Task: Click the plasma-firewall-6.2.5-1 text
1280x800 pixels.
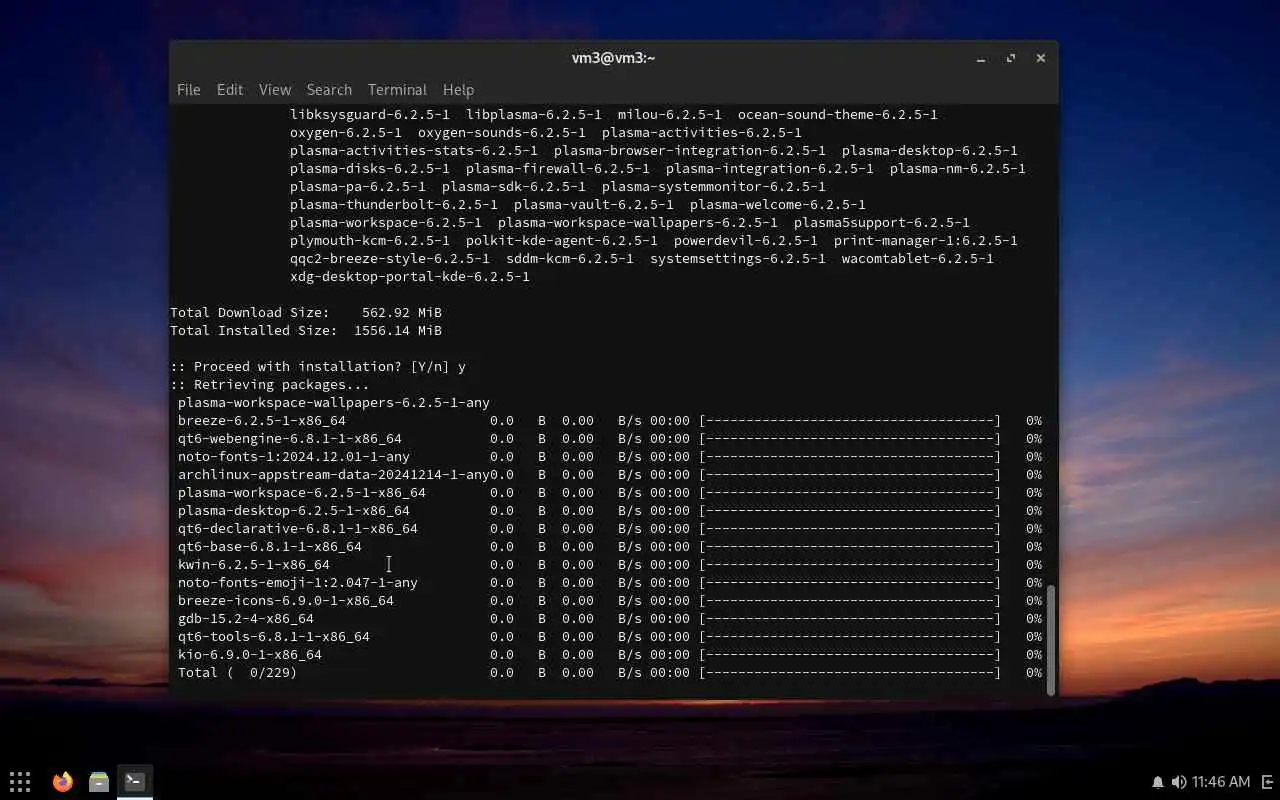Action: click(558, 168)
